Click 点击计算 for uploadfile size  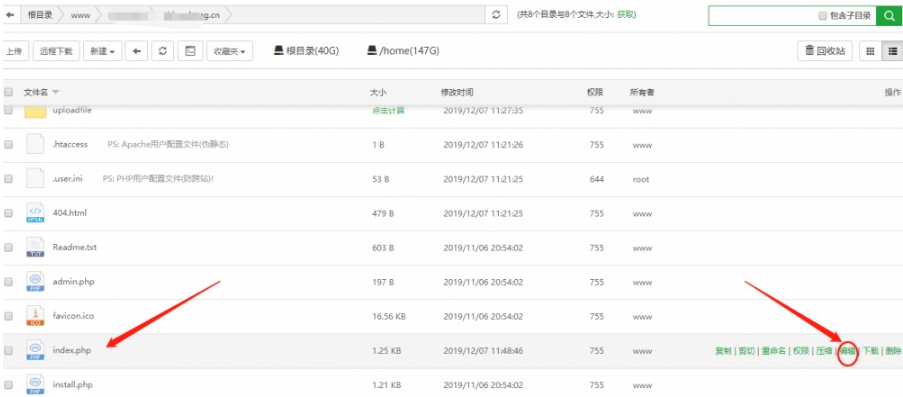pos(388,111)
